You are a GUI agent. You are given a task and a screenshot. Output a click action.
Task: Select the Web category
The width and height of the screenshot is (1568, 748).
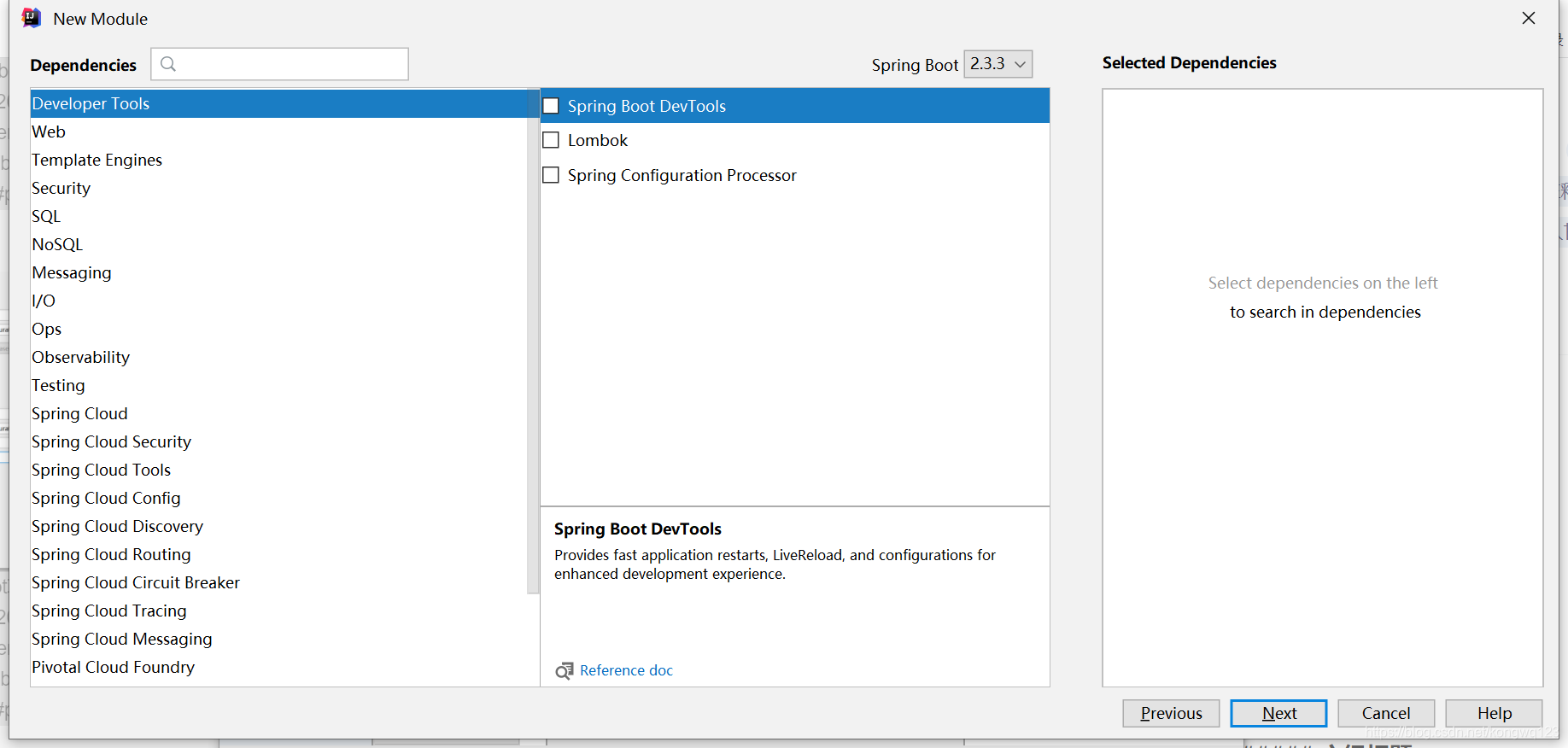tap(278, 131)
